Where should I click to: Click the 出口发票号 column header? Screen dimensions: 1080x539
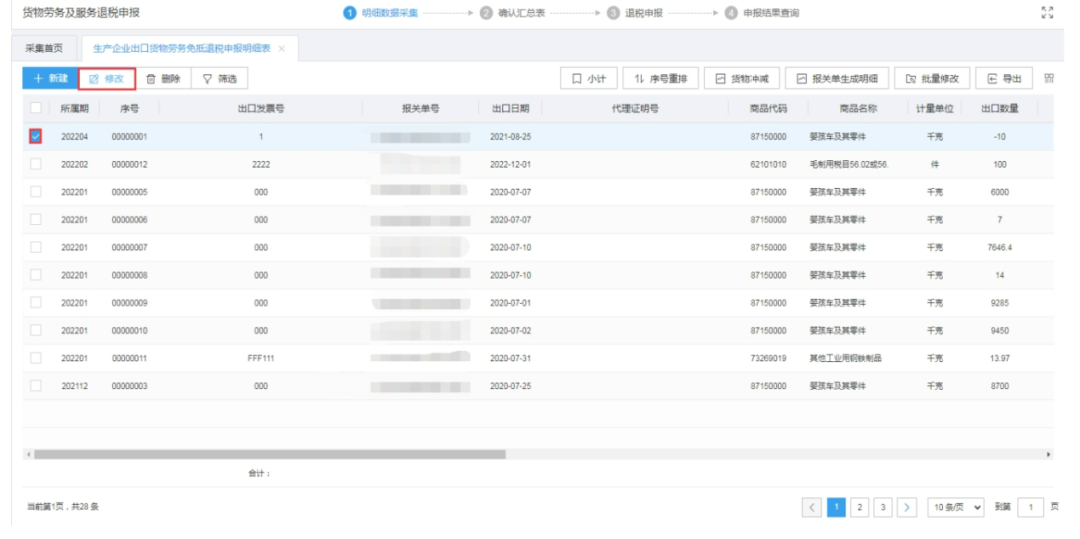pyautogui.click(x=261, y=108)
